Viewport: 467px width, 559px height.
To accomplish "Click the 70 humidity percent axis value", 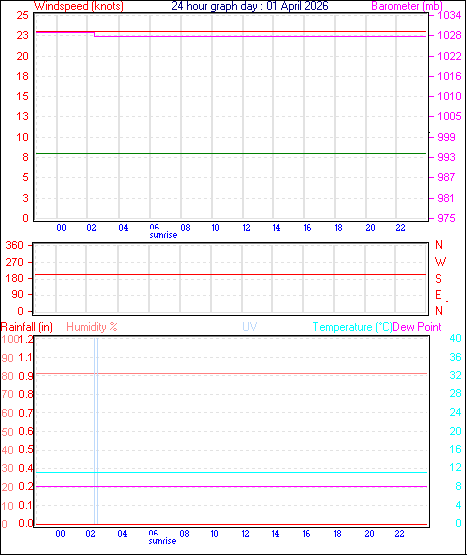I will click(x=7, y=394).
